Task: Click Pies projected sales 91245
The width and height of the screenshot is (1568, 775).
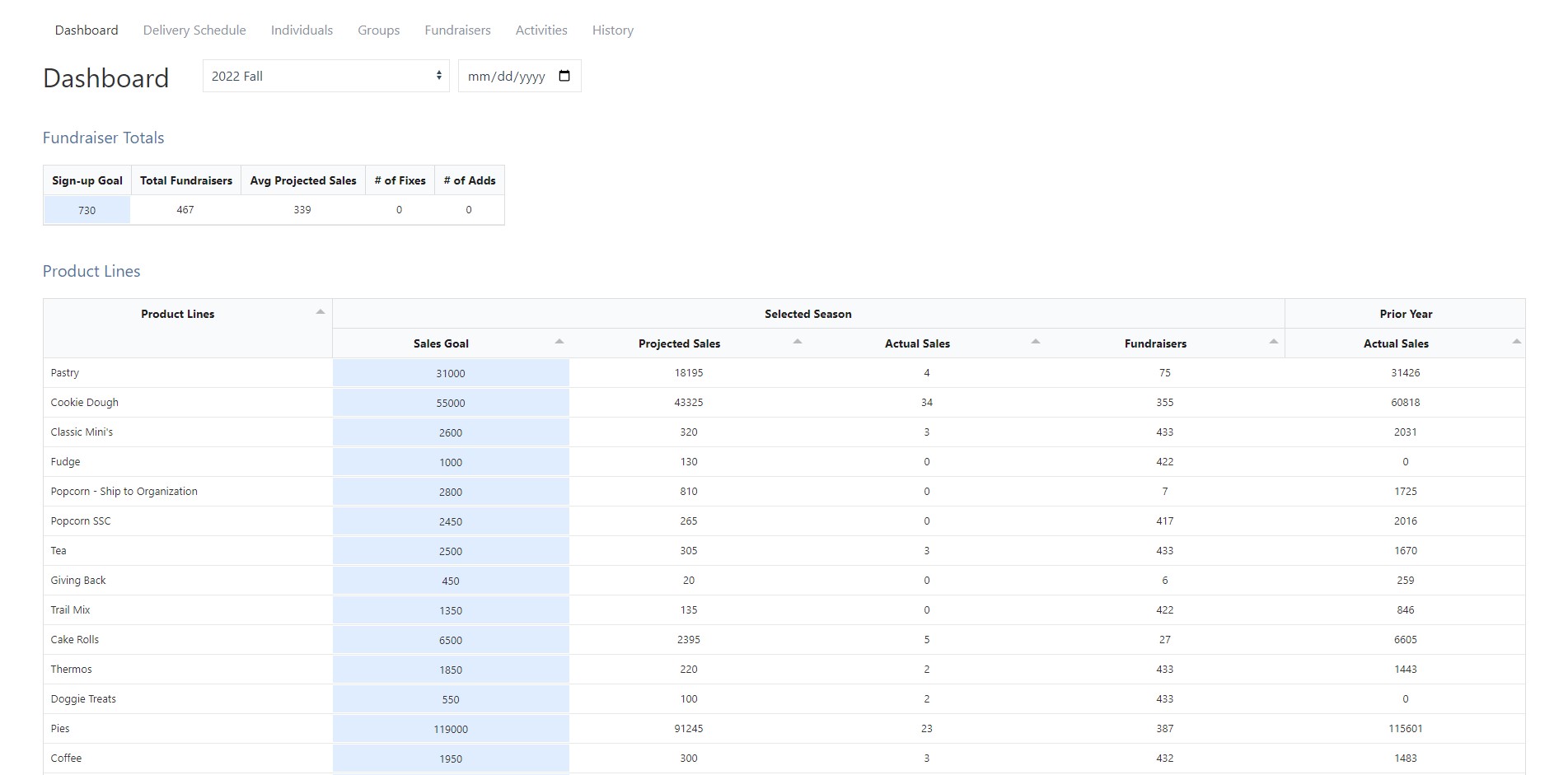Action: point(689,728)
